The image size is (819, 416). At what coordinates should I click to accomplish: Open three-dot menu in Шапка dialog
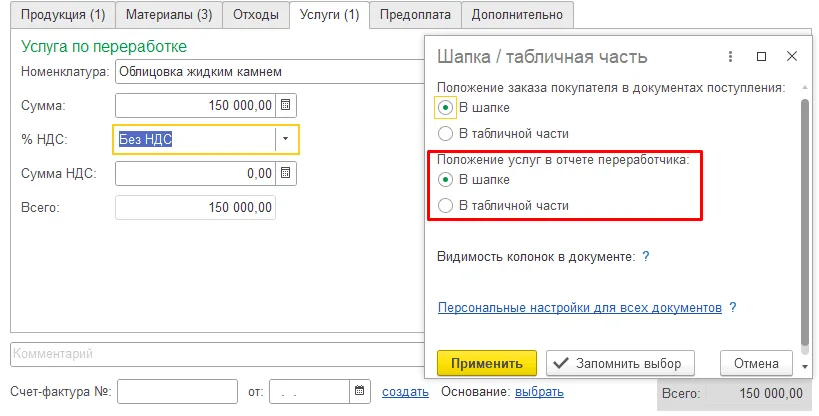coord(730,56)
